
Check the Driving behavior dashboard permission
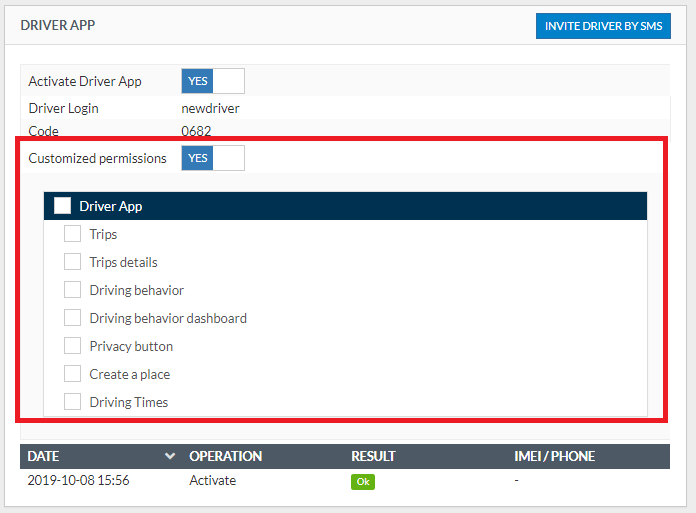click(72, 318)
